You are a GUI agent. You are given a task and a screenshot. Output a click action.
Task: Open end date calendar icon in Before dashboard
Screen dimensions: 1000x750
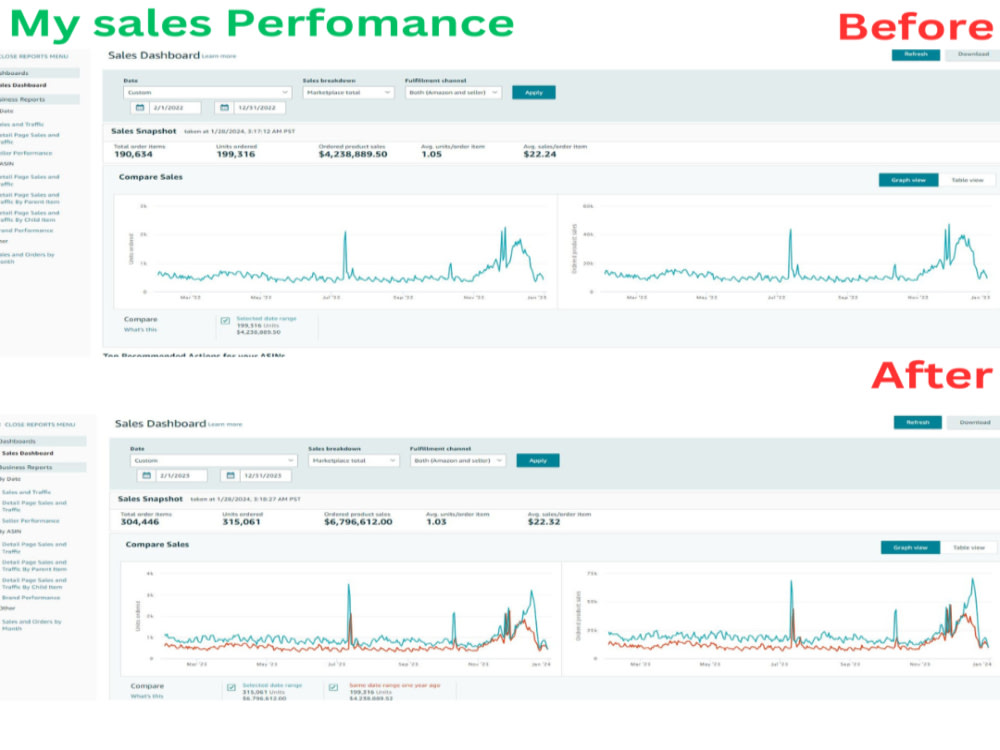(224, 108)
